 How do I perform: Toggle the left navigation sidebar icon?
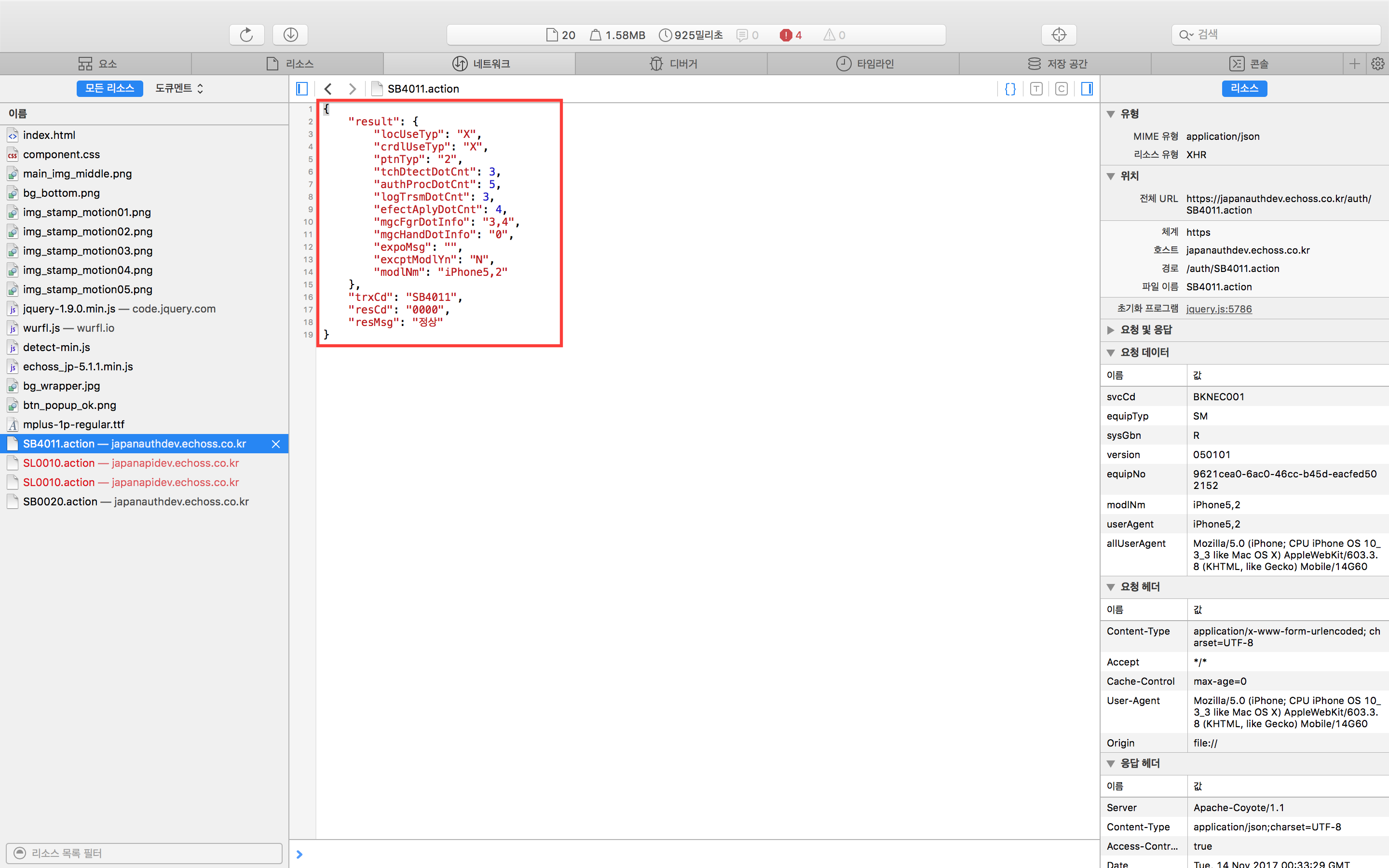point(302,88)
